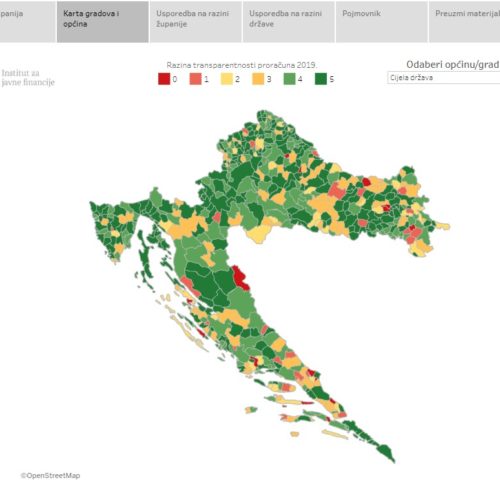Click the eastern tip yellow municipality near Ilok
This screenshot has height=500, width=500.
coord(443,226)
